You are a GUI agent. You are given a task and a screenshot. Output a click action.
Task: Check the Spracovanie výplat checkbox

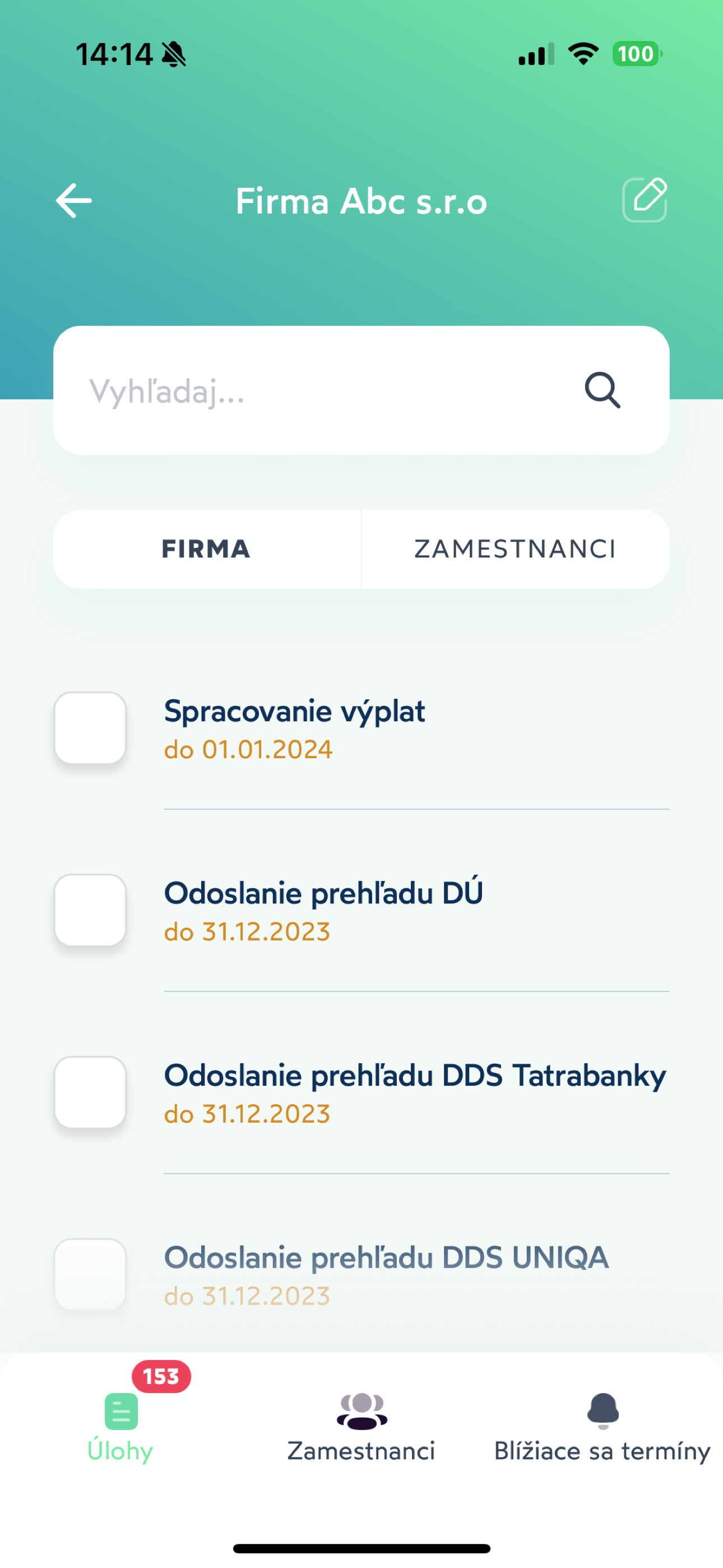(90, 728)
